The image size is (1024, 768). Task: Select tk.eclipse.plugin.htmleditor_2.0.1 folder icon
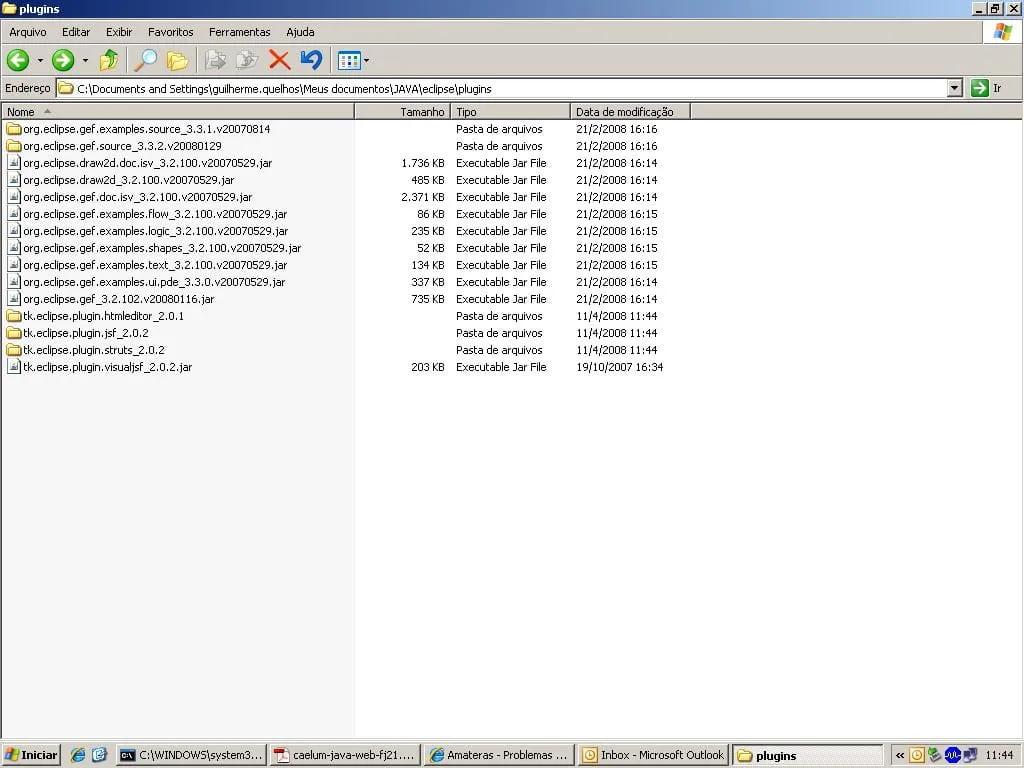(x=14, y=315)
